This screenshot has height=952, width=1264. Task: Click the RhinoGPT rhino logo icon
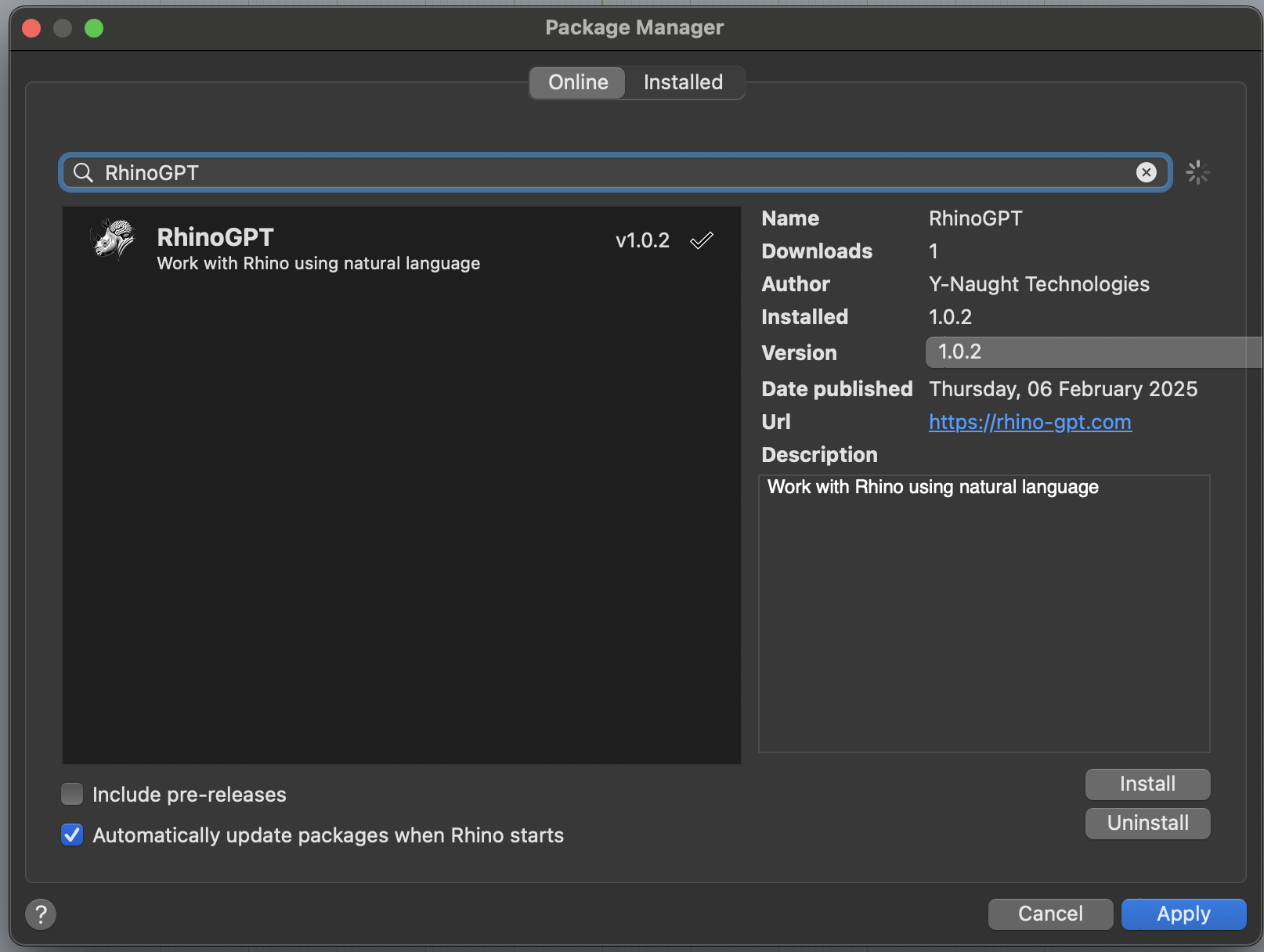[x=114, y=240]
